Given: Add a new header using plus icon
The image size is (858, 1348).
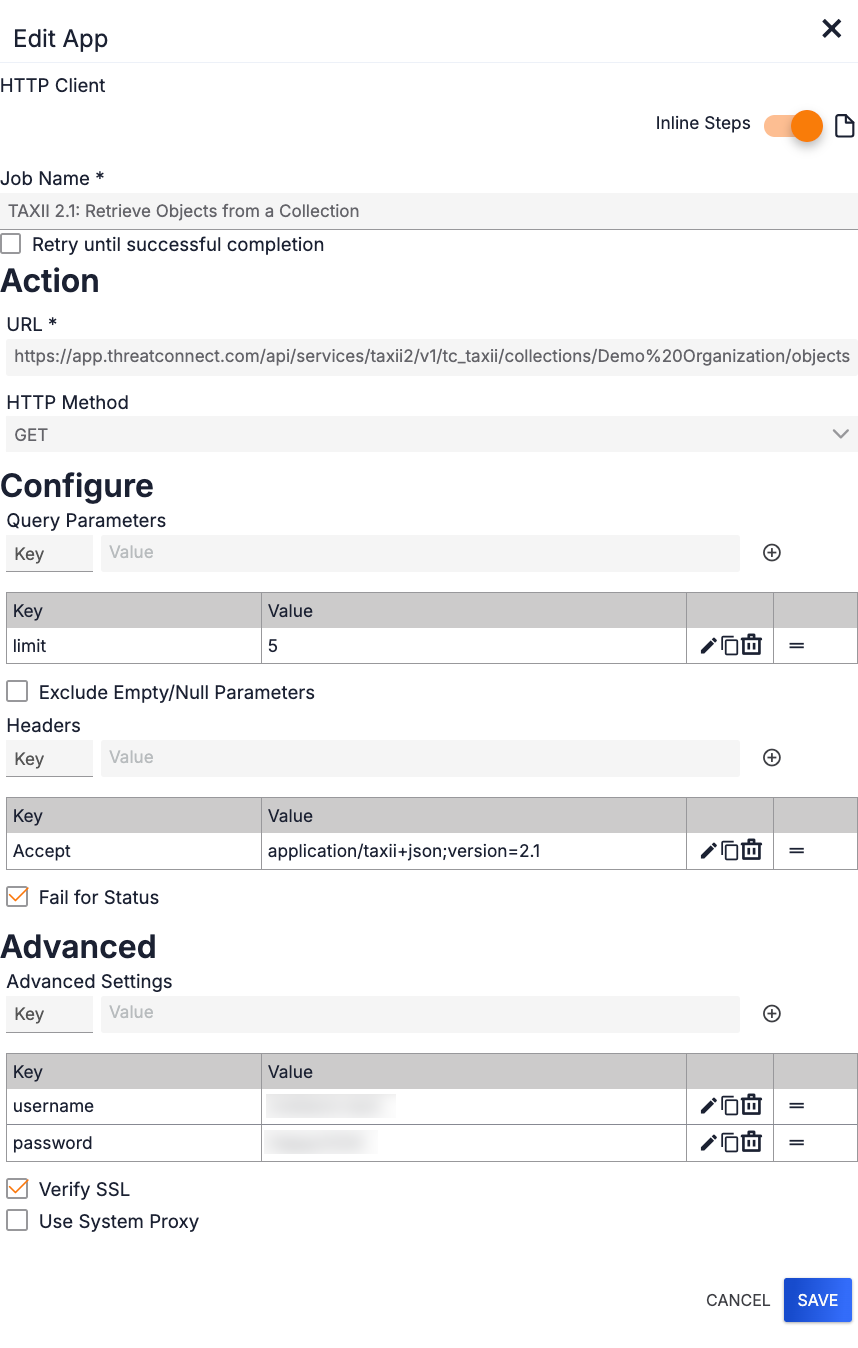Looking at the screenshot, I should pyautogui.click(x=771, y=757).
